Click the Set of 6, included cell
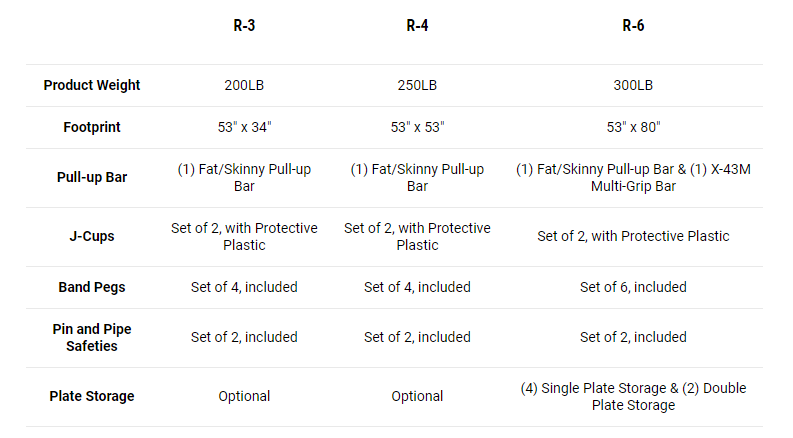This screenshot has height=438, width=793. tap(633, 287)
